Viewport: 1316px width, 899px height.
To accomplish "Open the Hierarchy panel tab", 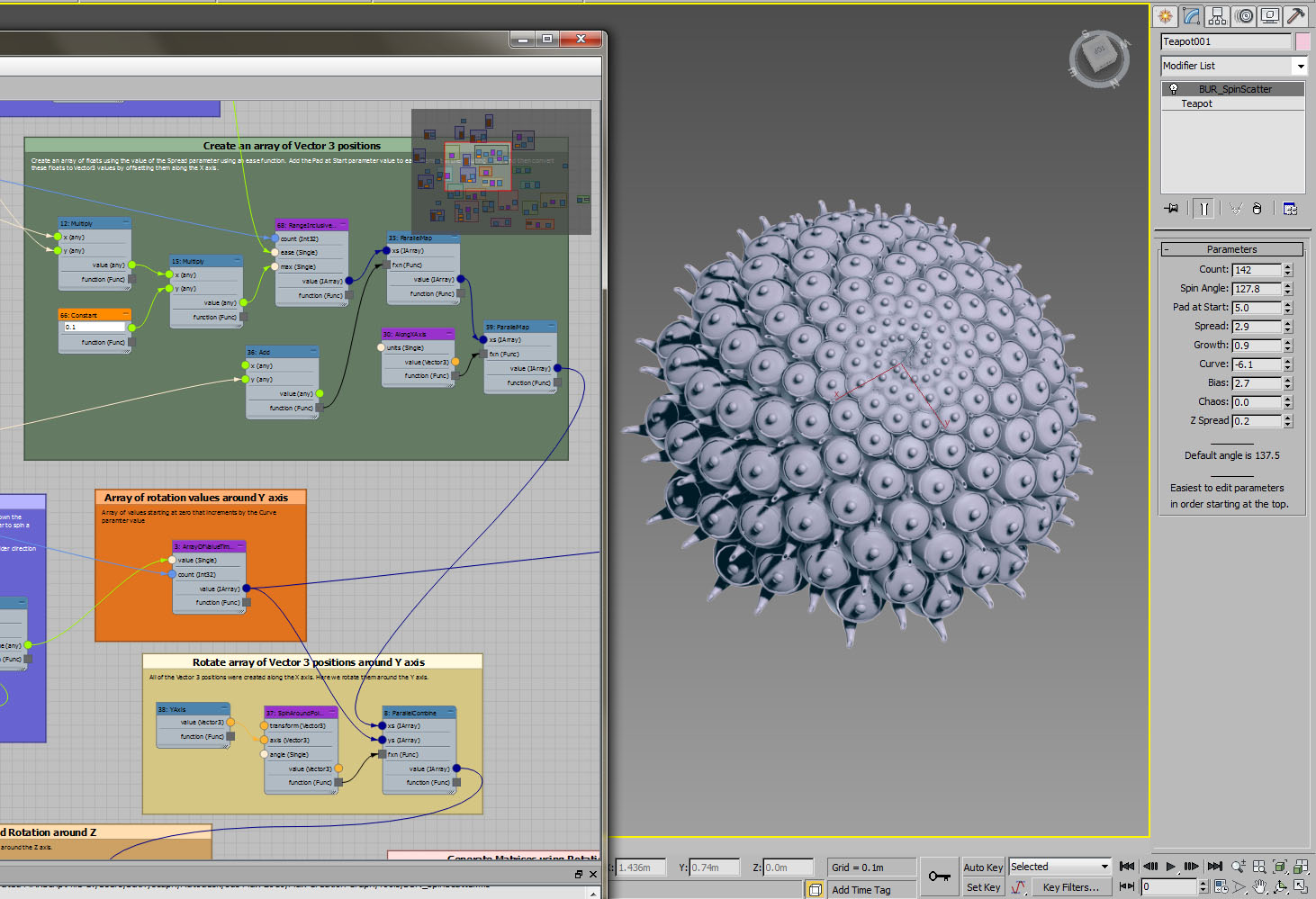I will 1218,16.
